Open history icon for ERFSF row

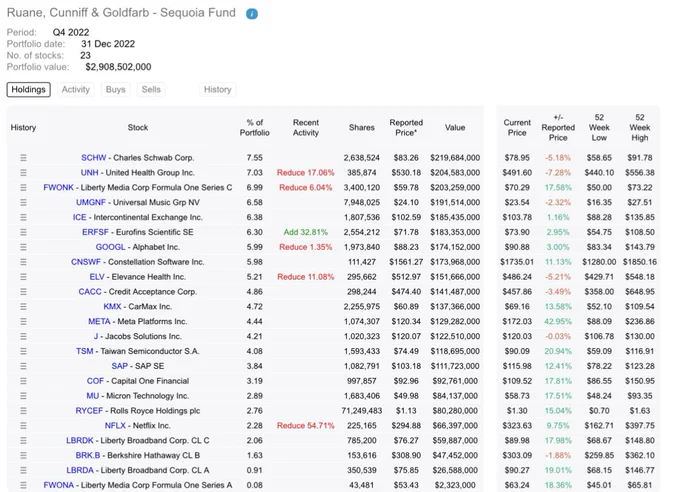click(23, 232)
